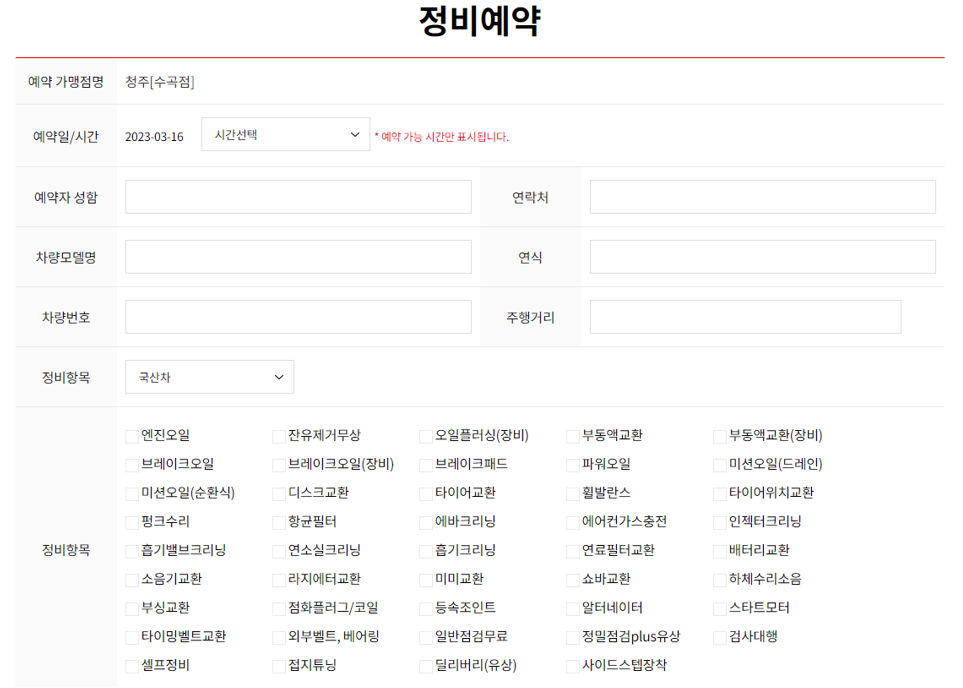Screen dimensions: 963x688
Task: Click the reservation date 2023-03-16
Action: [x=154, y=136]
